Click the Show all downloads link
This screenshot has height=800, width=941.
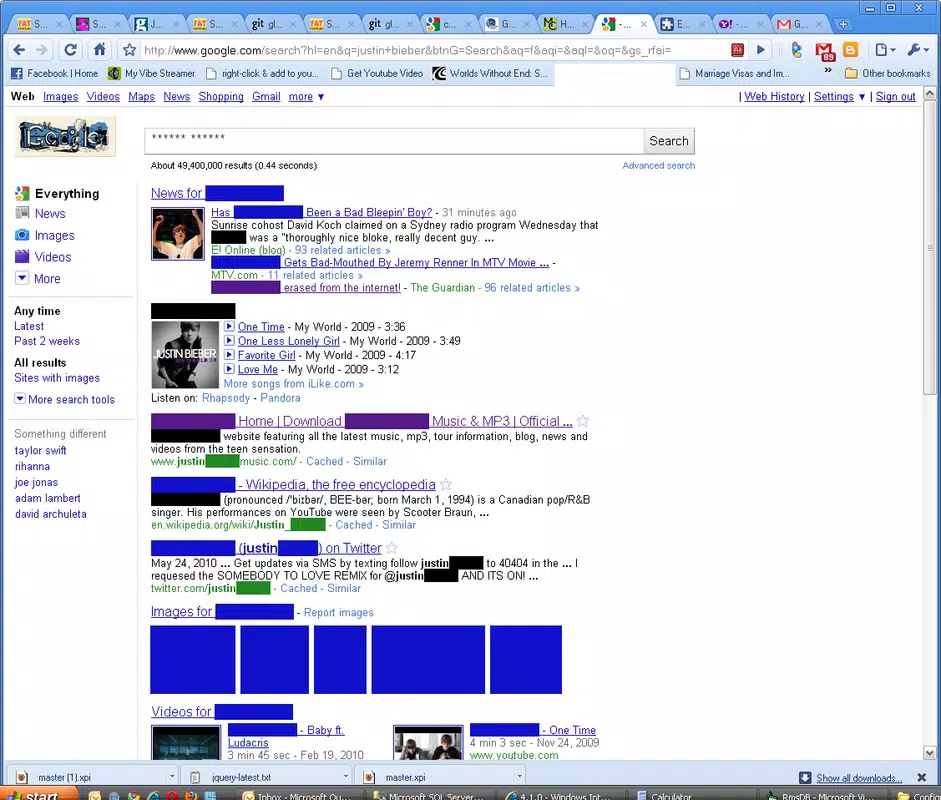[x=859, y=778]
